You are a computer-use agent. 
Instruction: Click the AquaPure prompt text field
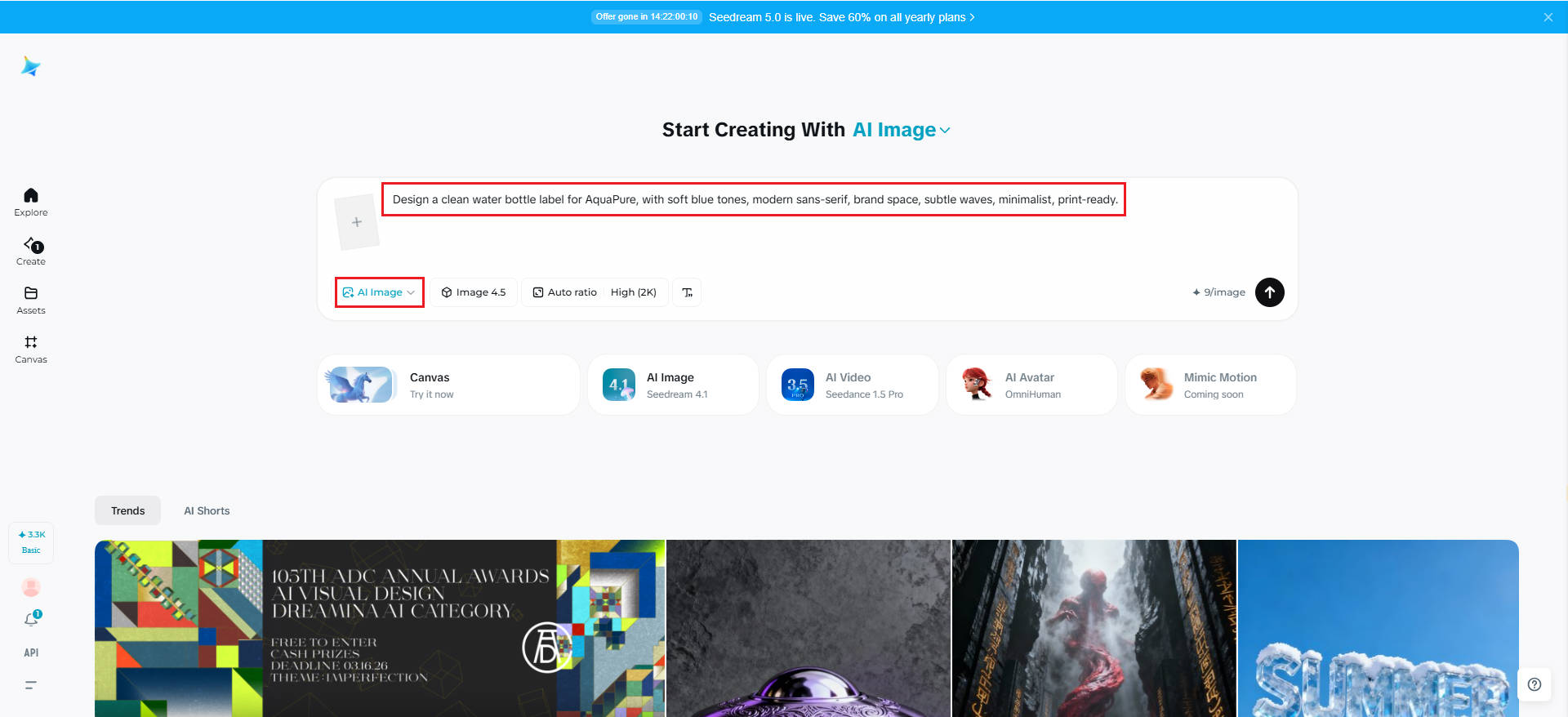(x=755, y=199)
